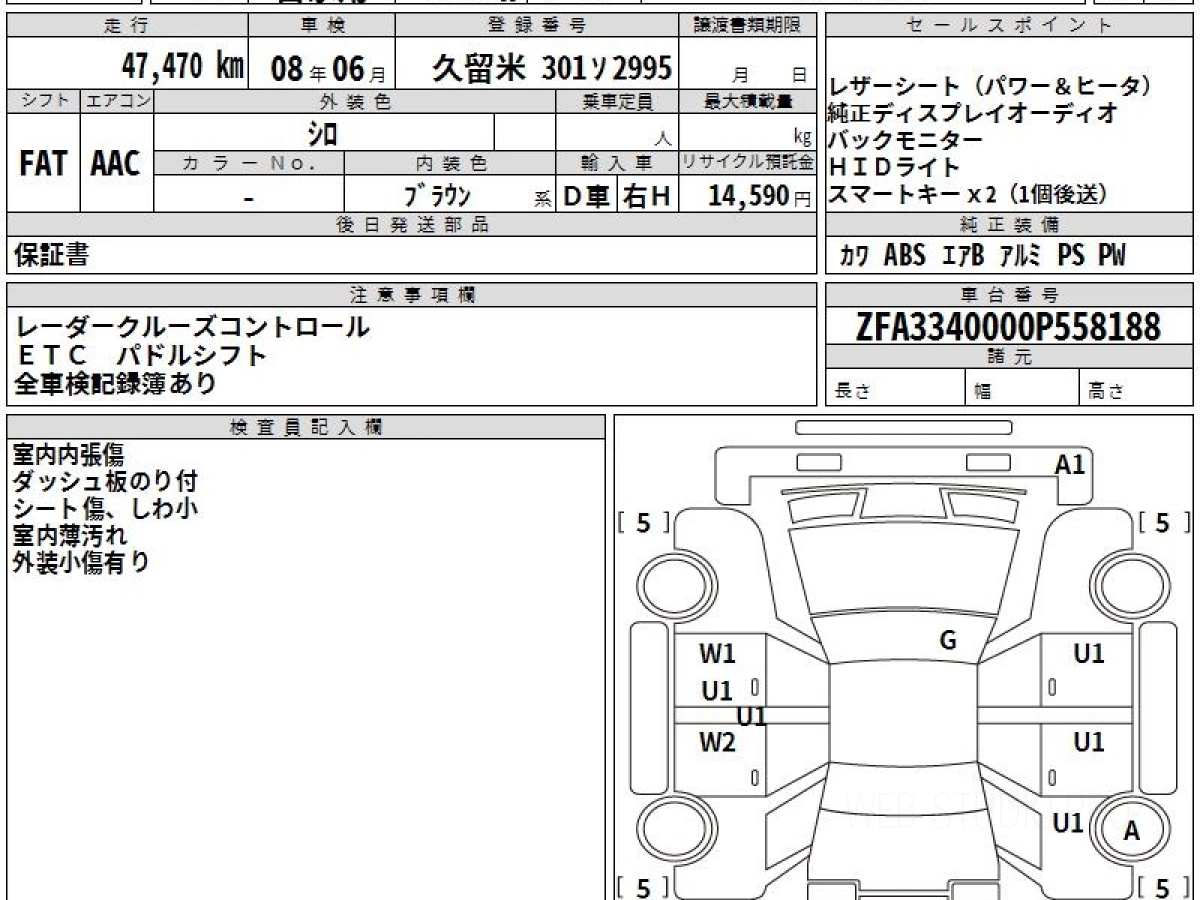Click the 高さ dimension cell

(x=1135, y=388)
